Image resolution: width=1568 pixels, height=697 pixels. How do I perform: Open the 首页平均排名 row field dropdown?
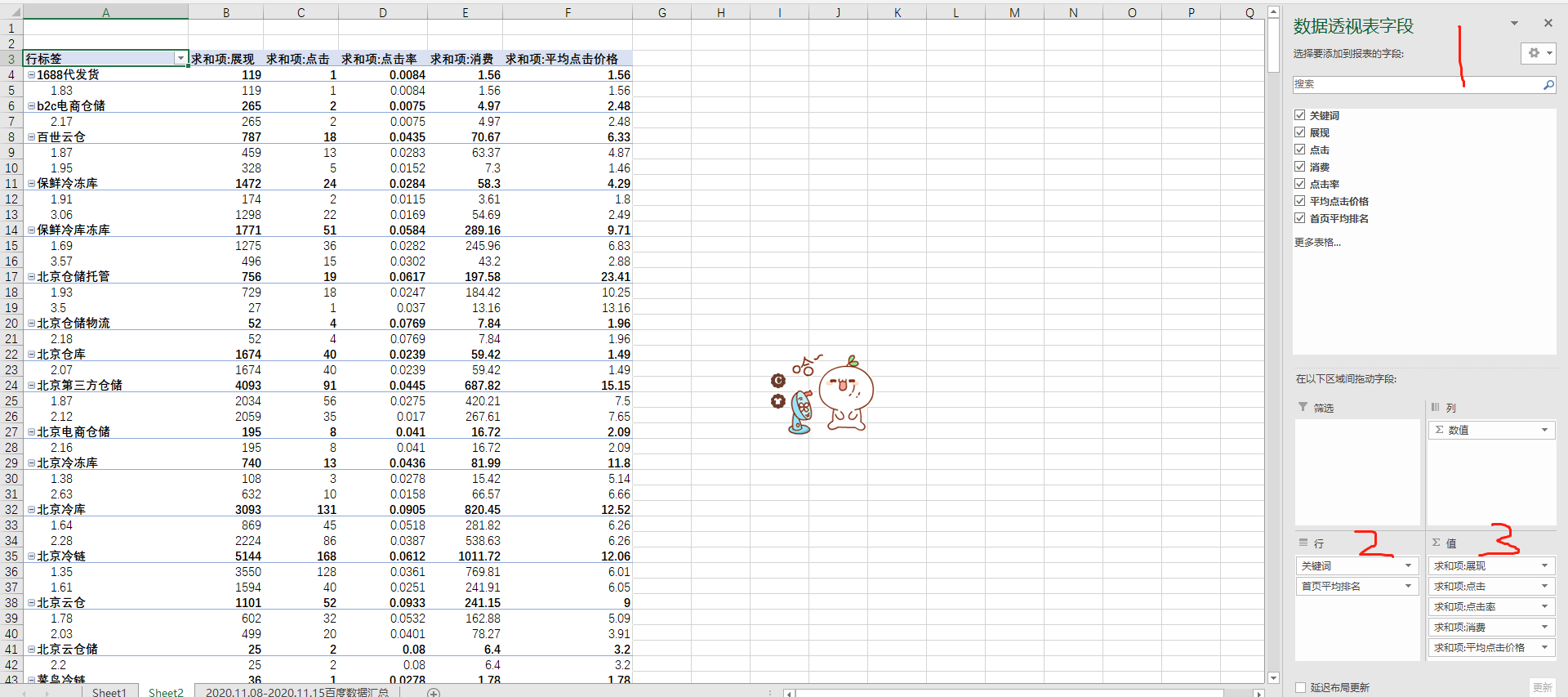[x=1408, y=586]
